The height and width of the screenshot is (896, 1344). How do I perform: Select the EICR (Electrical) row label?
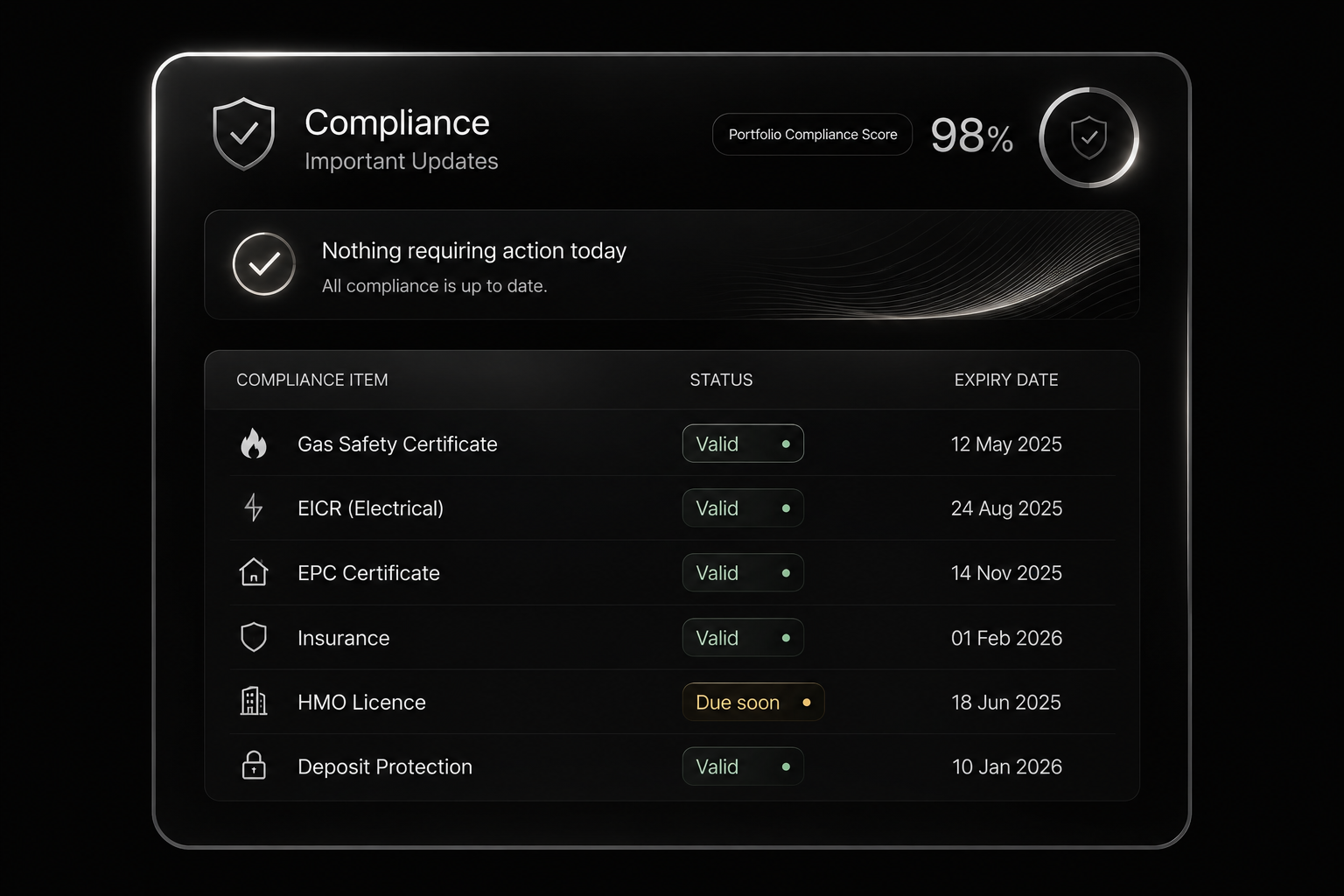pyautogui.click(x=370, y=508)
